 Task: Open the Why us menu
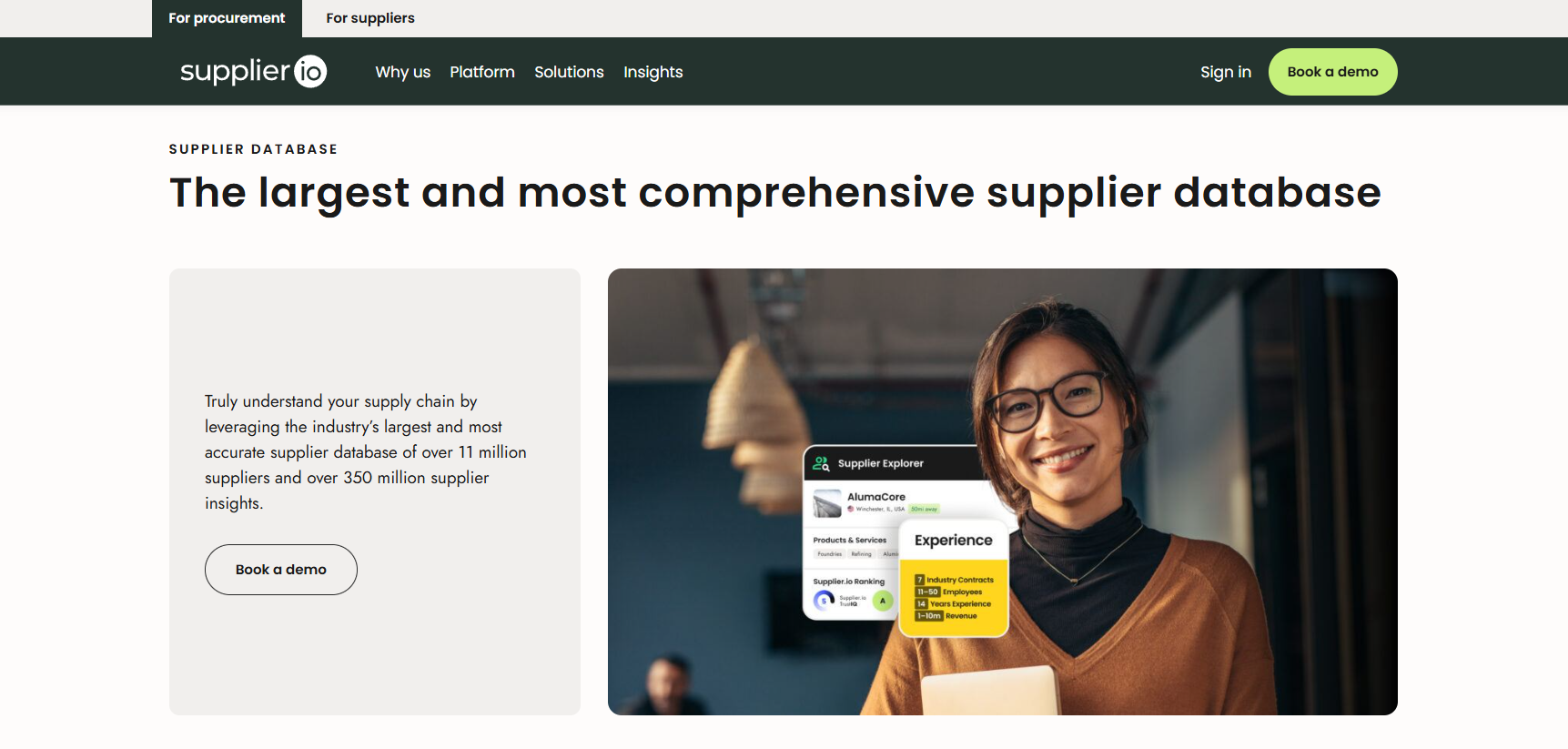[x=403, y=72]
